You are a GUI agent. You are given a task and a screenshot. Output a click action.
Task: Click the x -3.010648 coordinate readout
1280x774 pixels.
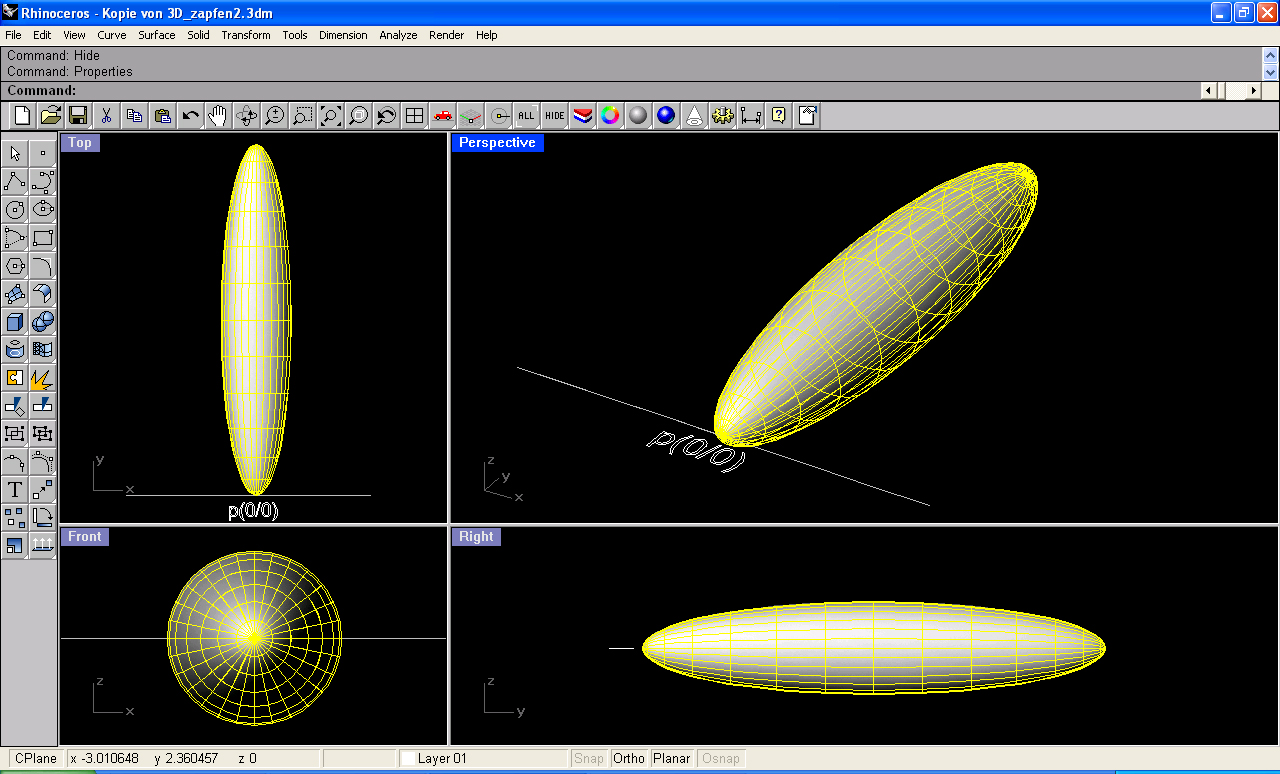pos(105,759)
